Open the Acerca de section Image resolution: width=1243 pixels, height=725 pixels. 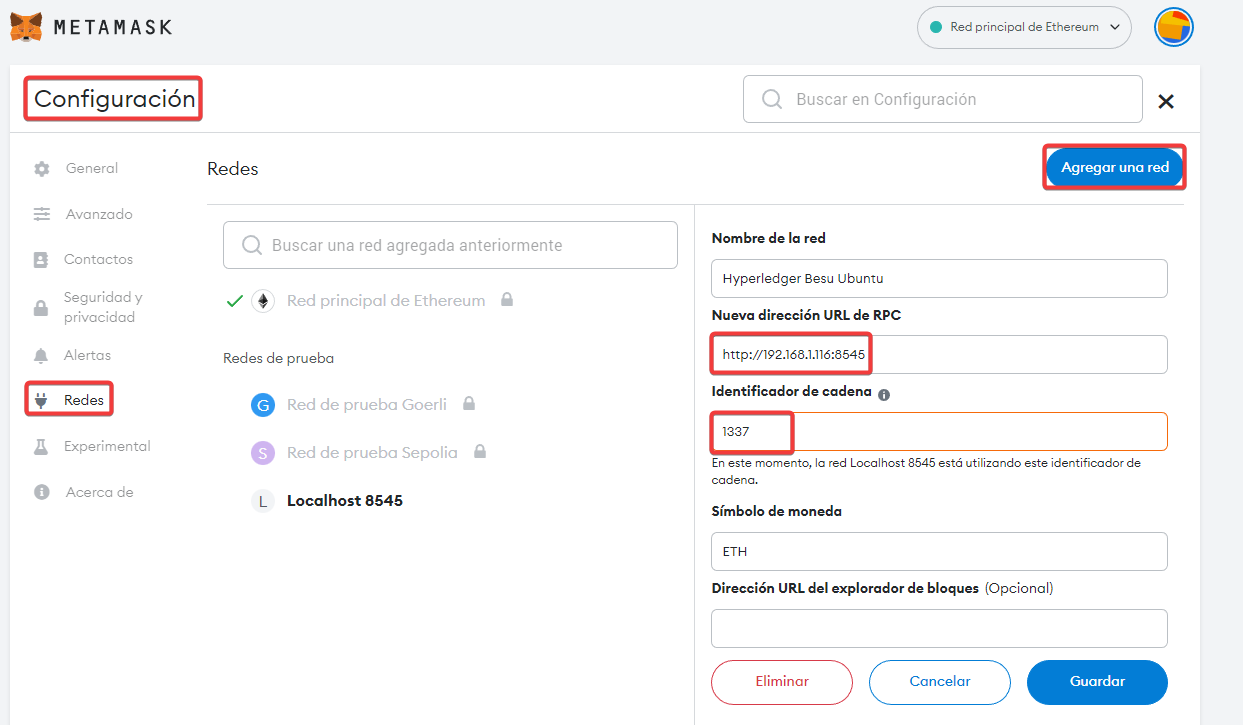(x=99, y=492)
